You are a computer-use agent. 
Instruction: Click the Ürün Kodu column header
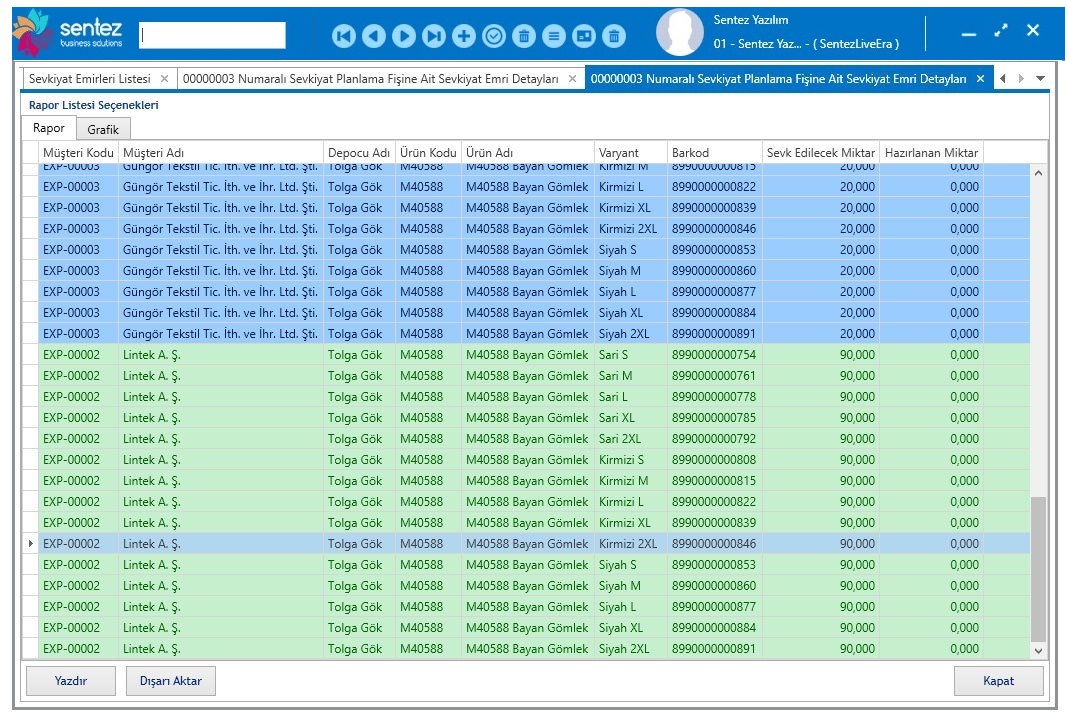click(x=428, y=153)
